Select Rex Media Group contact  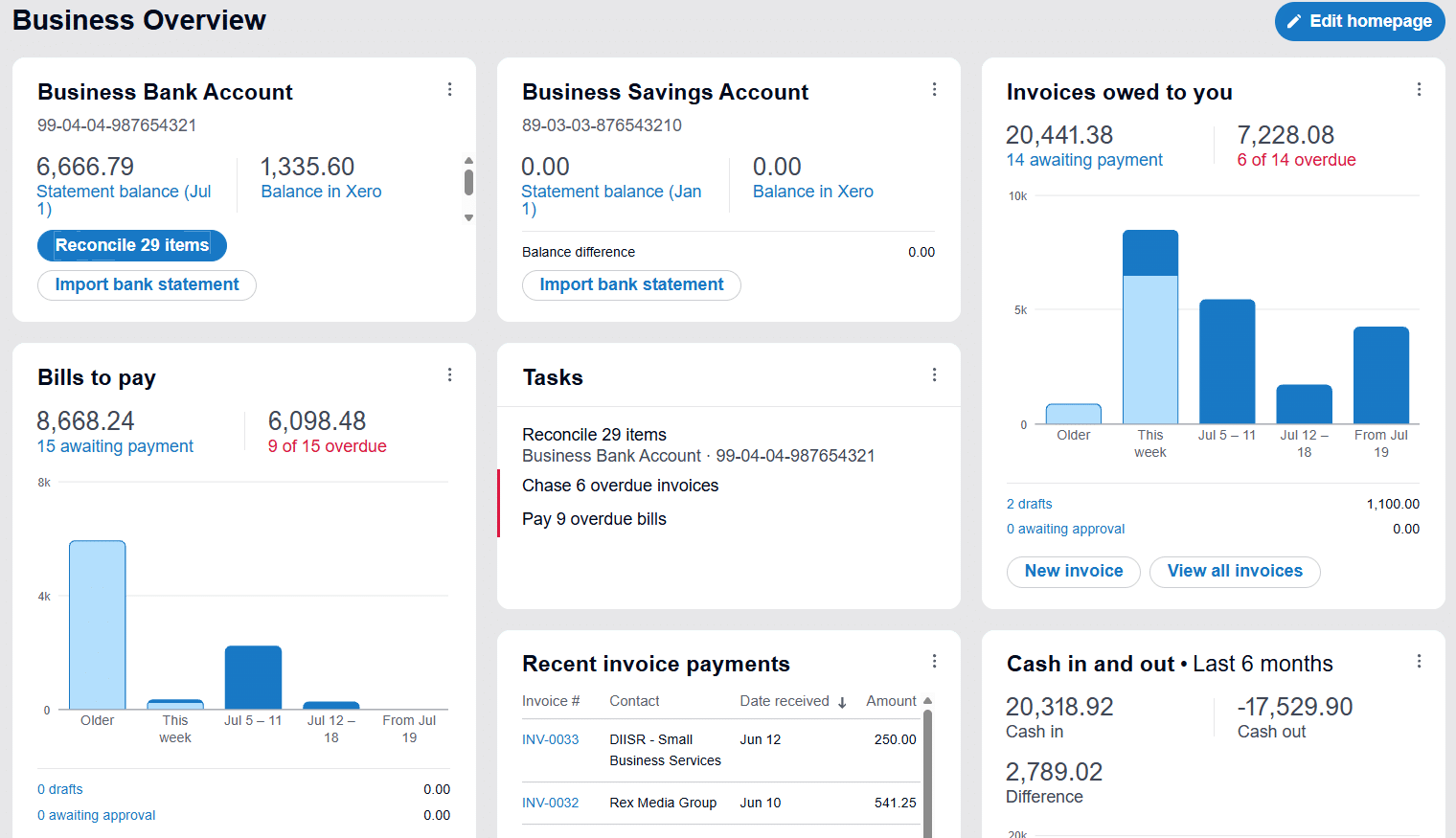[x=663, y=803]
